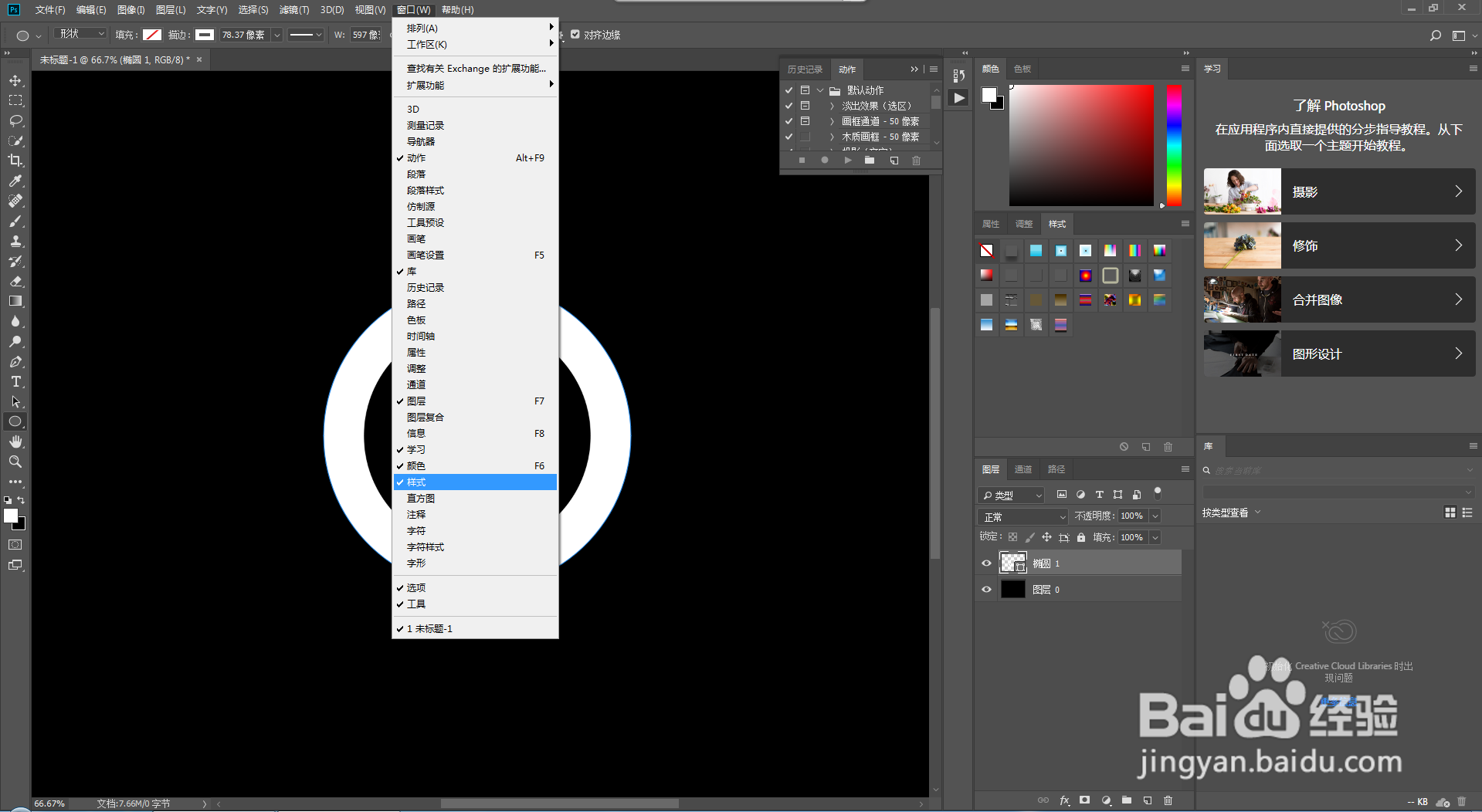Image resolution: width=1482 pixels, height=812 pixels.
Task: Select the Path Selection tool
Action: (15, 401)
